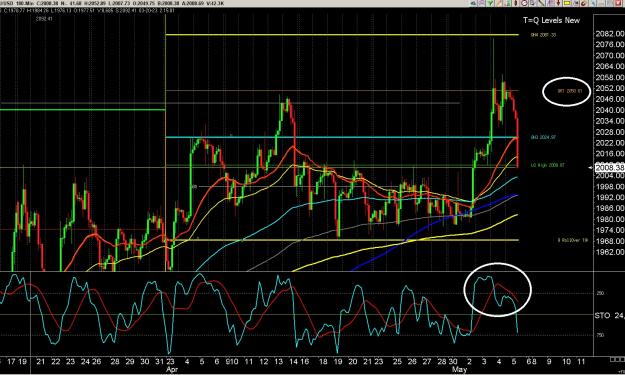This screenshot has width=625, height=375.
Task: Click the 'May' month label on time axis
Action: [459, 369]
